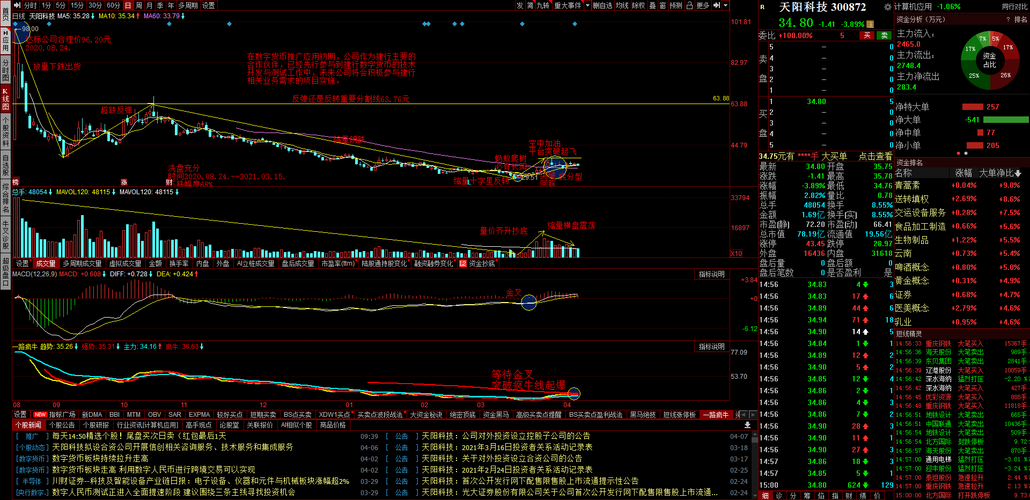Click green 卖 sell button
The height and width of the screenshot is (500, 1030).
(x=884, y=35)
